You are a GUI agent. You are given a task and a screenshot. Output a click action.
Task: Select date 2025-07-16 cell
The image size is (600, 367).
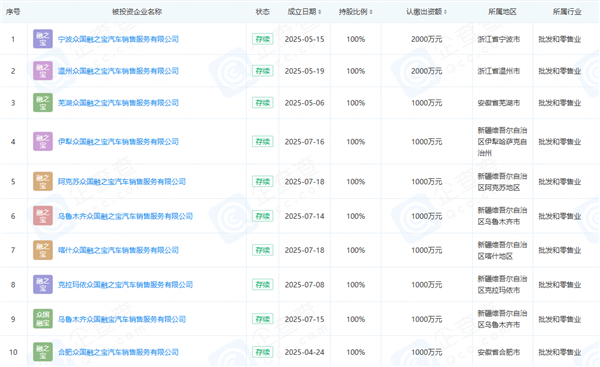click(x=304, y=142)
